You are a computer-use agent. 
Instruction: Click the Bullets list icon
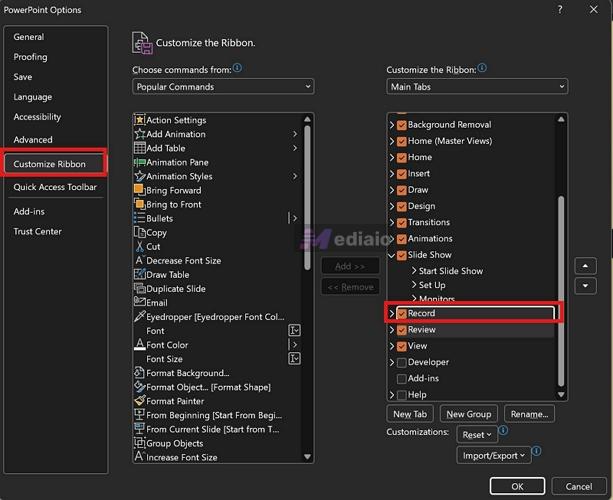[x=140, y=218]
